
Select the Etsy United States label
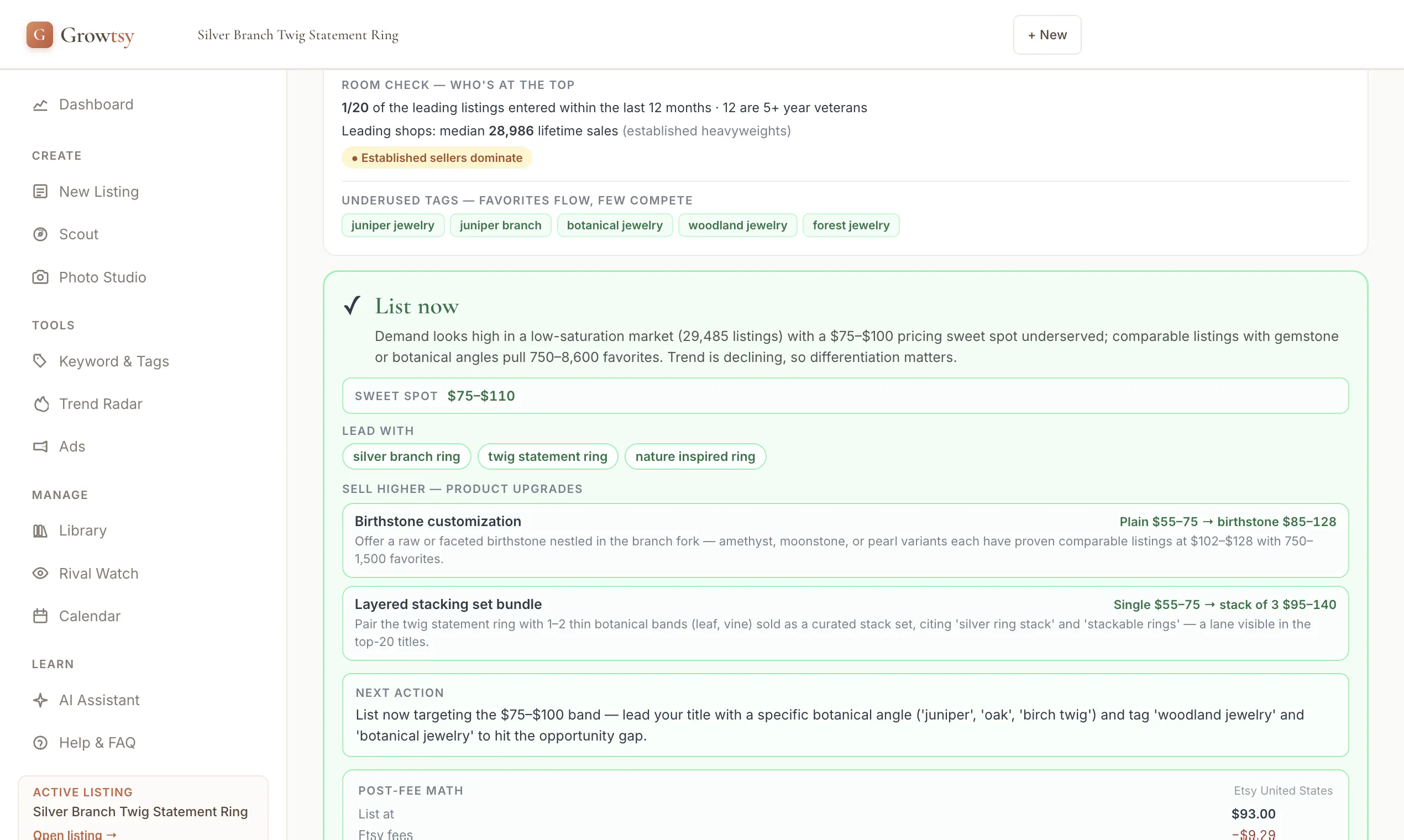(x=1283, y=791)
